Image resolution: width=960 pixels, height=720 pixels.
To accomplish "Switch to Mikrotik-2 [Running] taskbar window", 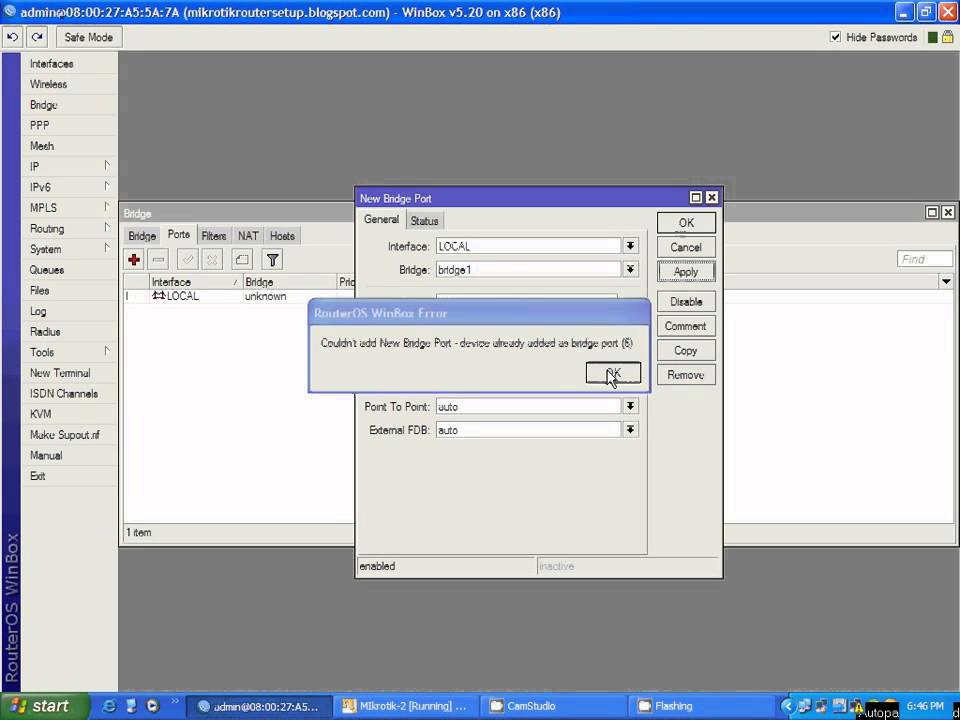I will (407, 706).
